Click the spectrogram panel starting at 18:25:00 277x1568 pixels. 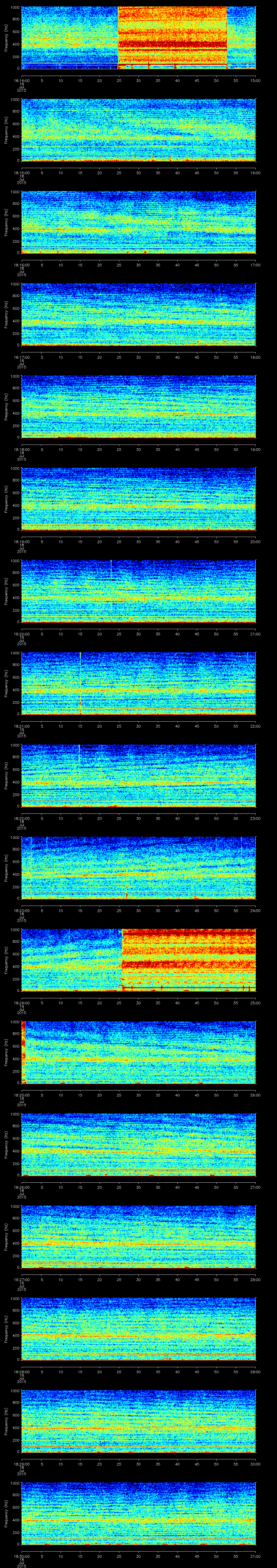[x=139, y=1052]
